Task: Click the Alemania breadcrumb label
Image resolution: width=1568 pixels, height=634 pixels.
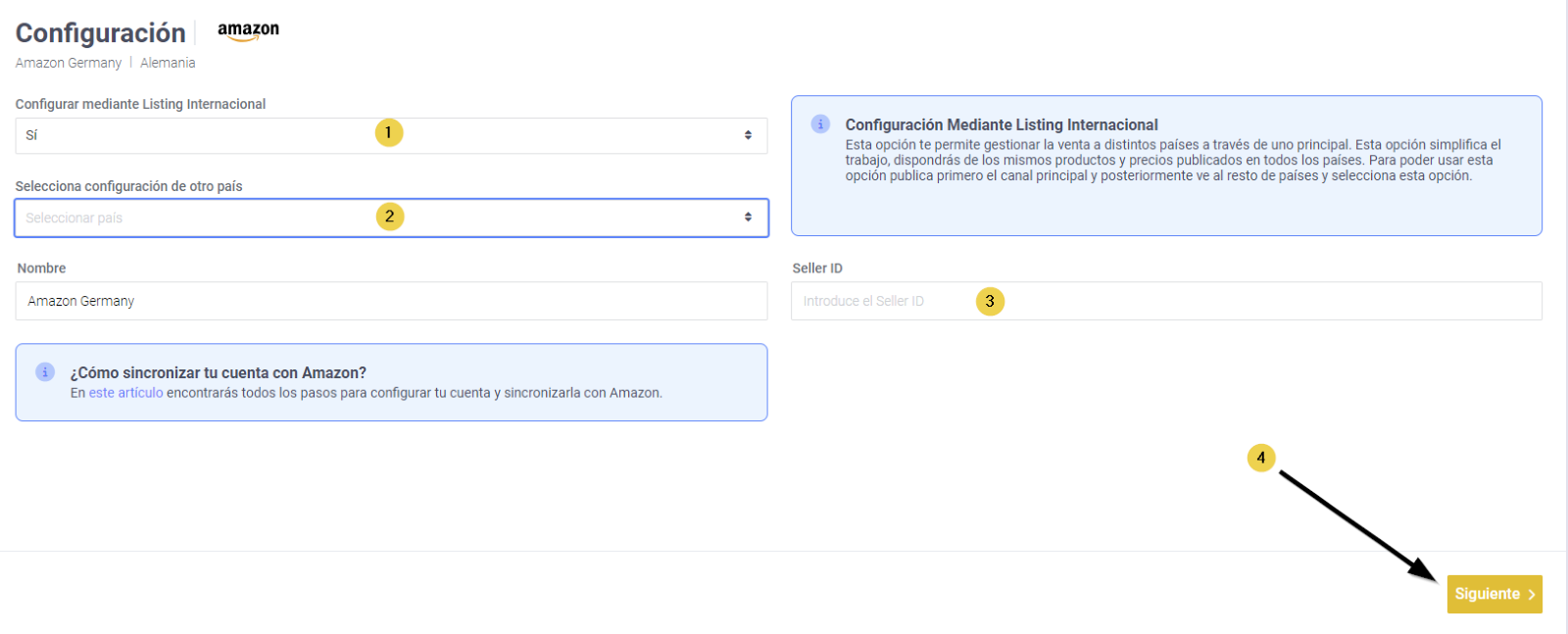Action: [168, 63]
